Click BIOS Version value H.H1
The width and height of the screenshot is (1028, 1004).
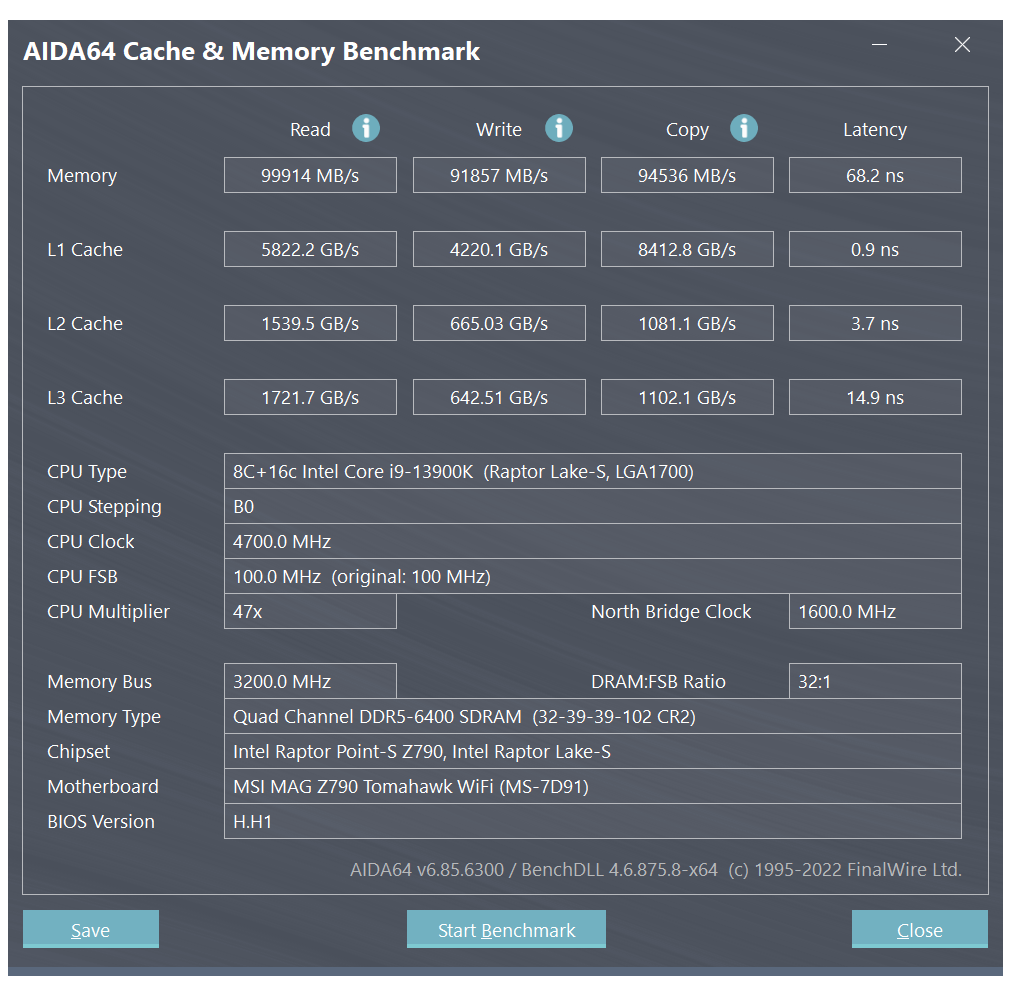(x=593, y=821)
